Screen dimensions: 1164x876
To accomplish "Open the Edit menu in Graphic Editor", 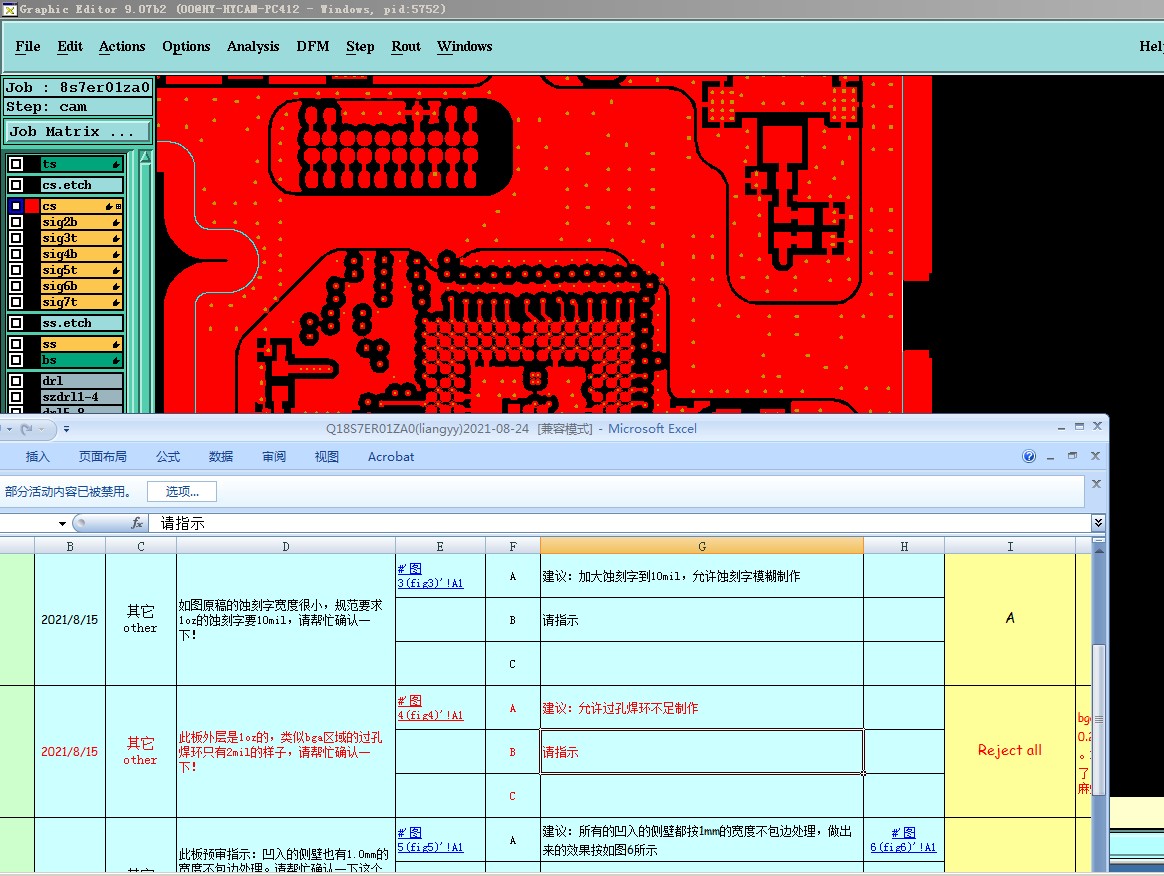I will (70, 46).
